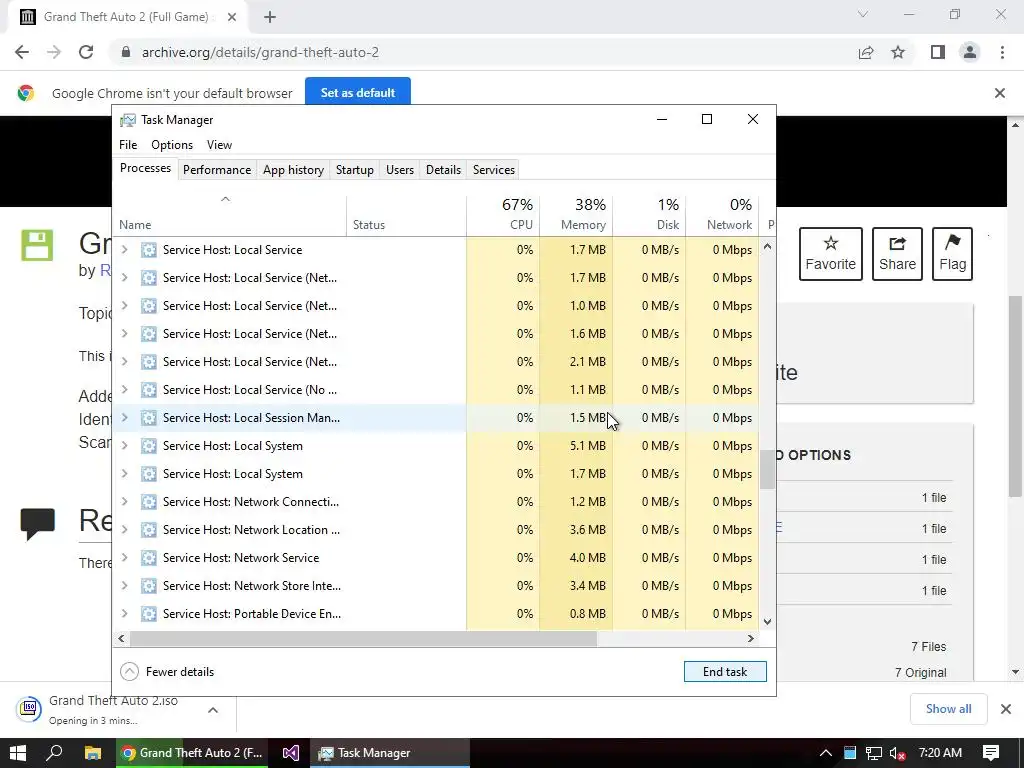The image size is (1024, 768).
Task: Expand Service Host: Portable Device Enumerator row
Action: pos(124,613)
